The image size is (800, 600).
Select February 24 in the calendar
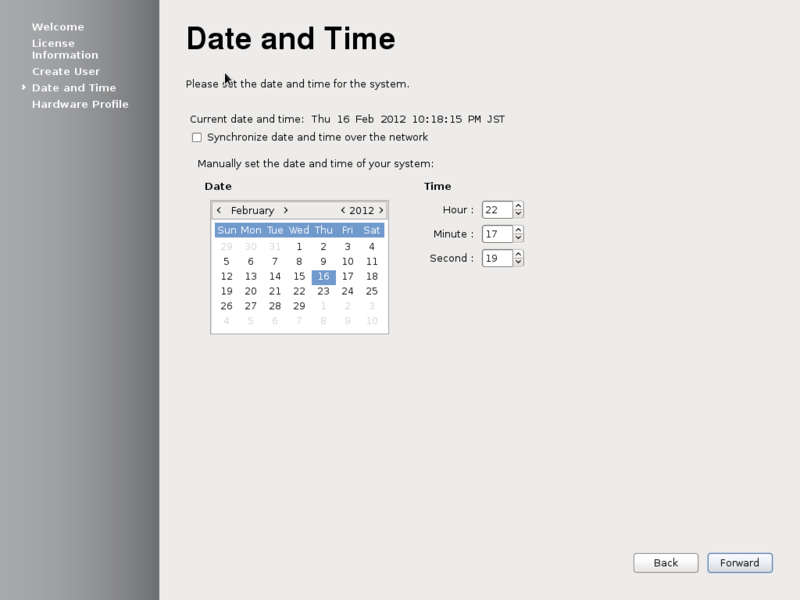point(347,291)
